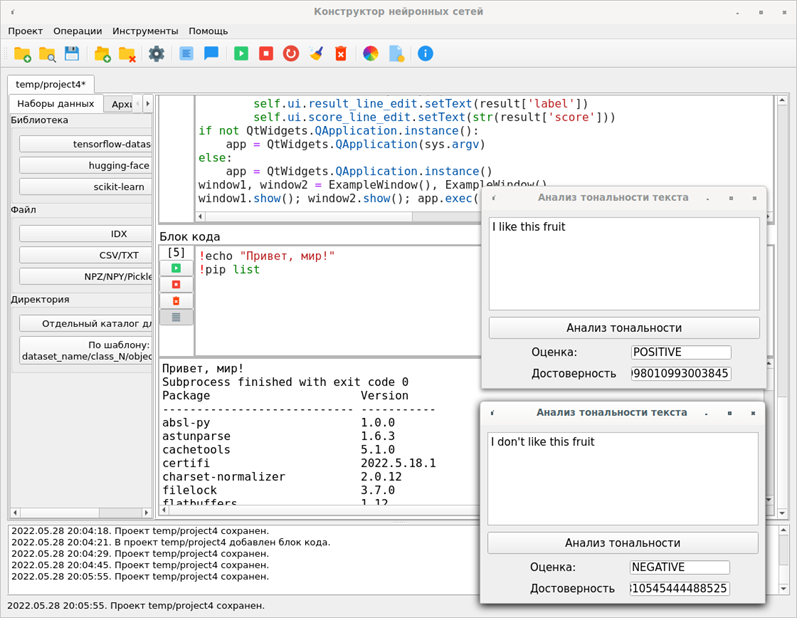Screen dimensions: 797x618
Task: Close the upper Анализ тональности текста window
Action: tap(754, 198)
